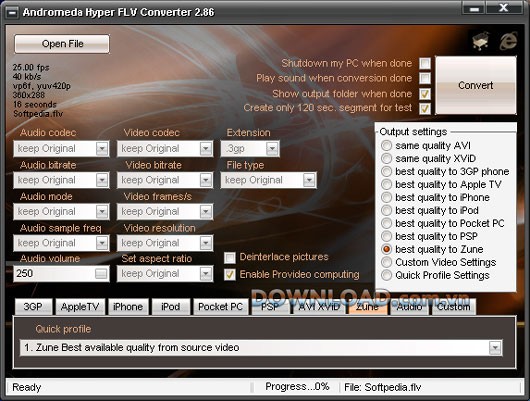The width and height of the screenshot is (530, 401).
Task: Minimize the converter window
Action: (474, 8)
